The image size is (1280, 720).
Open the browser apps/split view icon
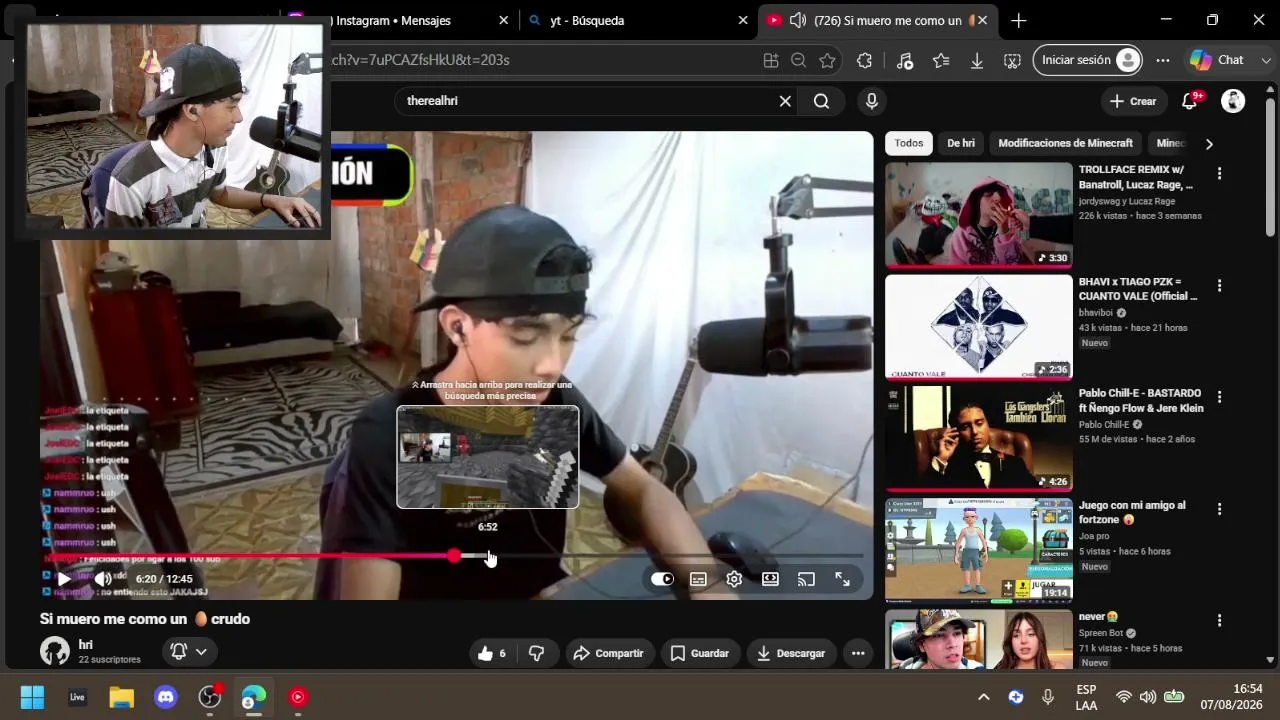771,60
